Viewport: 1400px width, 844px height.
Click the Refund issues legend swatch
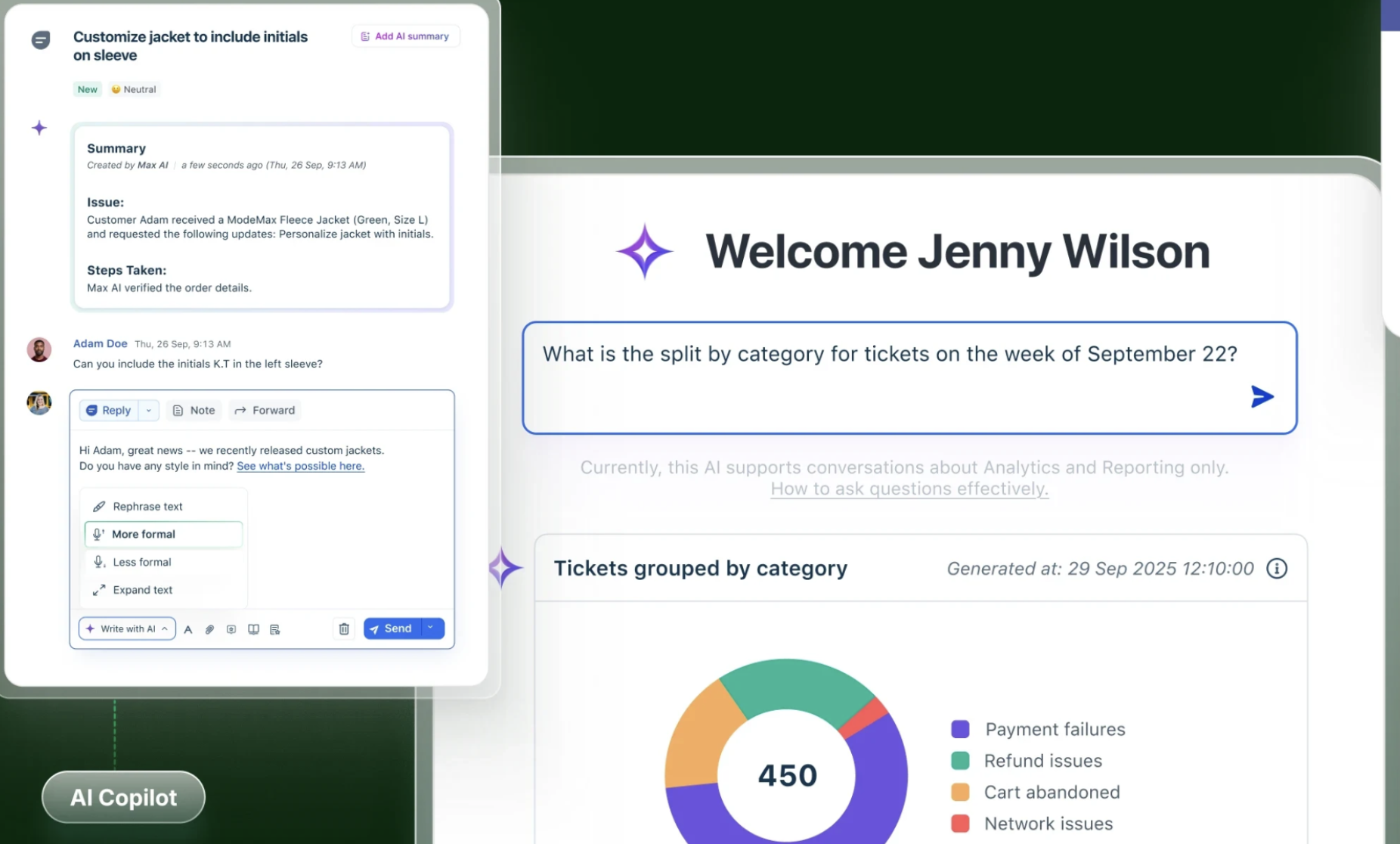(x=960, y=761)
